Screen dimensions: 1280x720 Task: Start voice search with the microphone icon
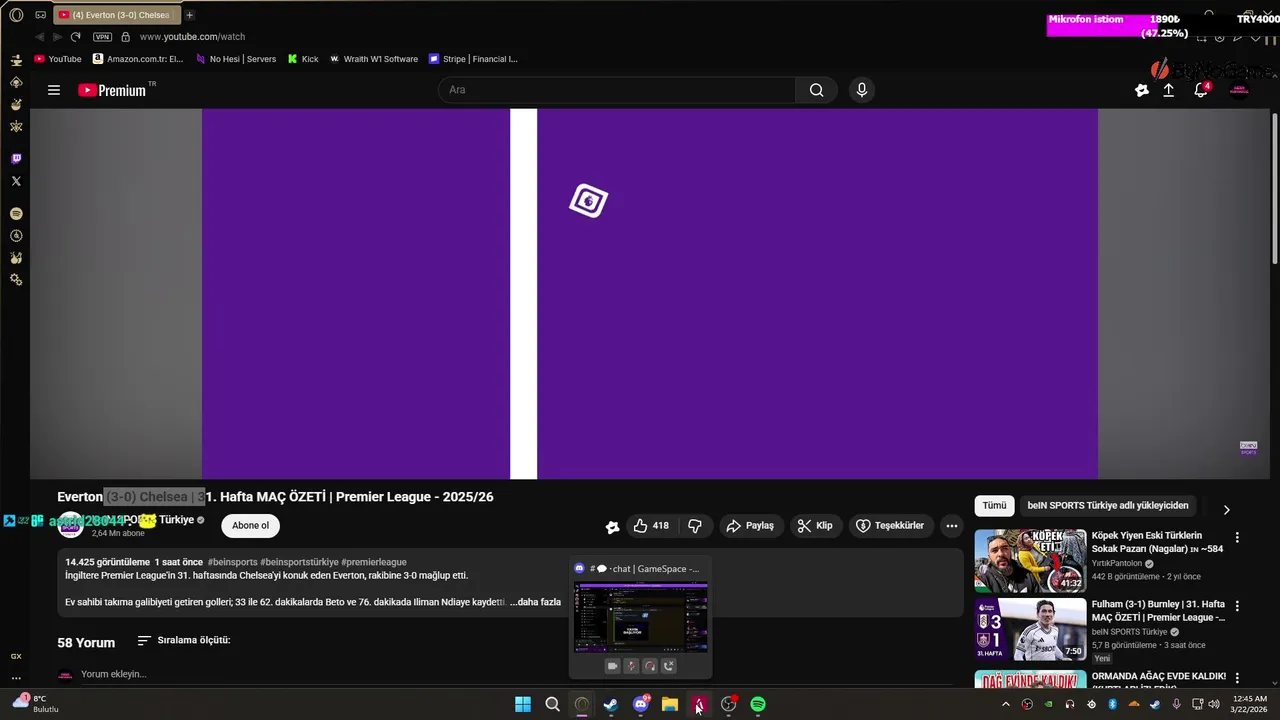pyautogui.click(x=862, y=90)
